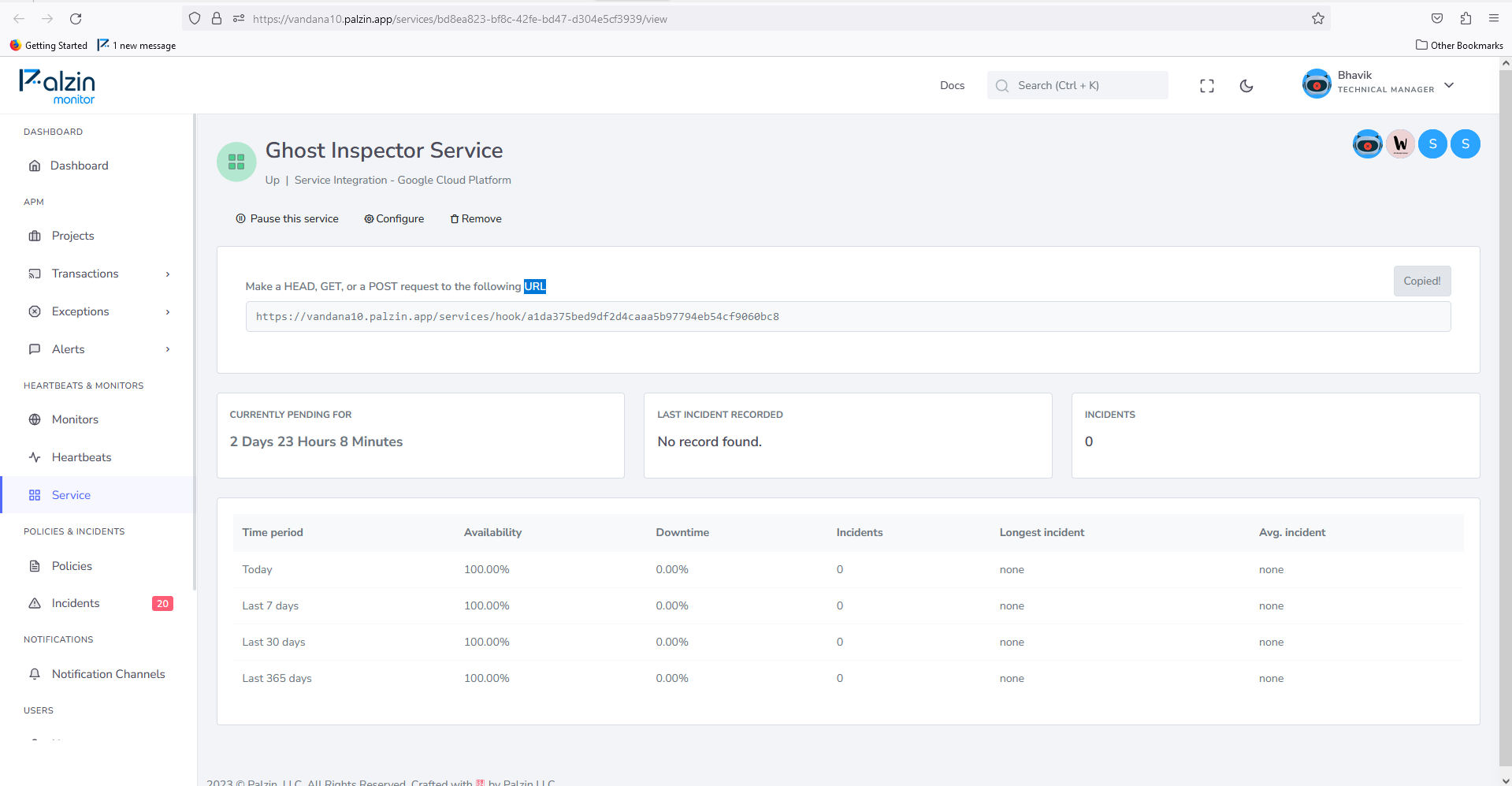Click the Bhavik robot avatar in header
The width and height of the screenshot is (1512, 786).
1316,84
